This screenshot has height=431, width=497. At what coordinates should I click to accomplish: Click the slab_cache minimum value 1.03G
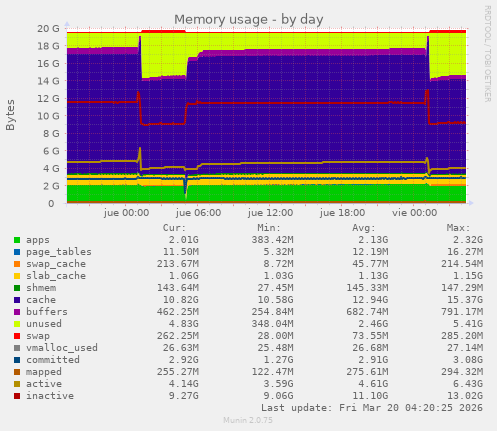click(278, 276)
